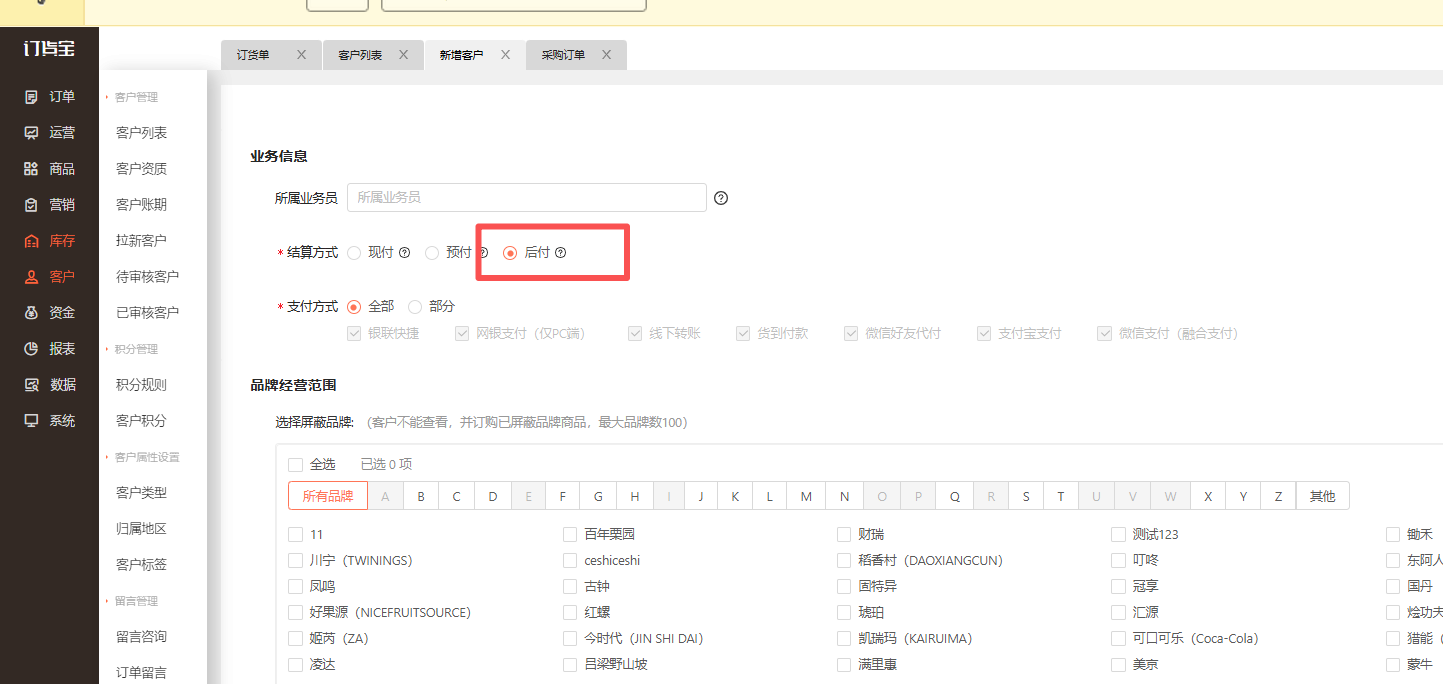Select 现付 settlement method
The image size is (1443, 684).
tap(354, 253)
